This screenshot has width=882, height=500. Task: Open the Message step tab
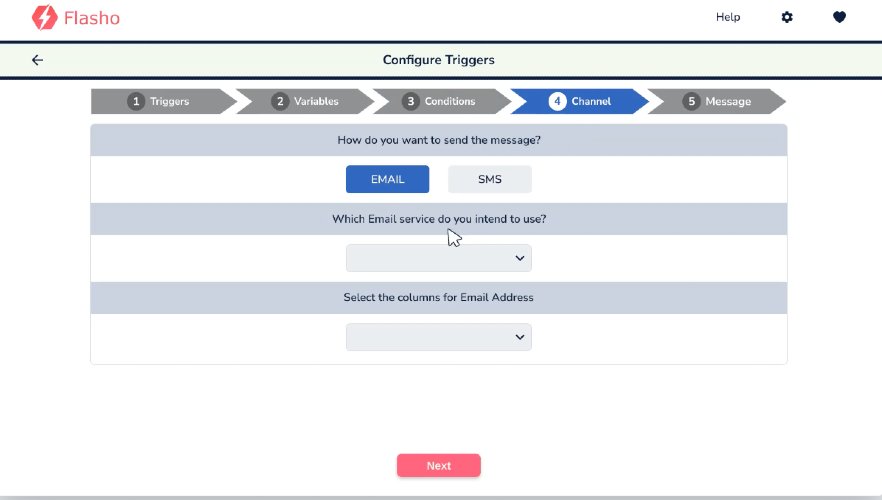click(x=717, y=101)
